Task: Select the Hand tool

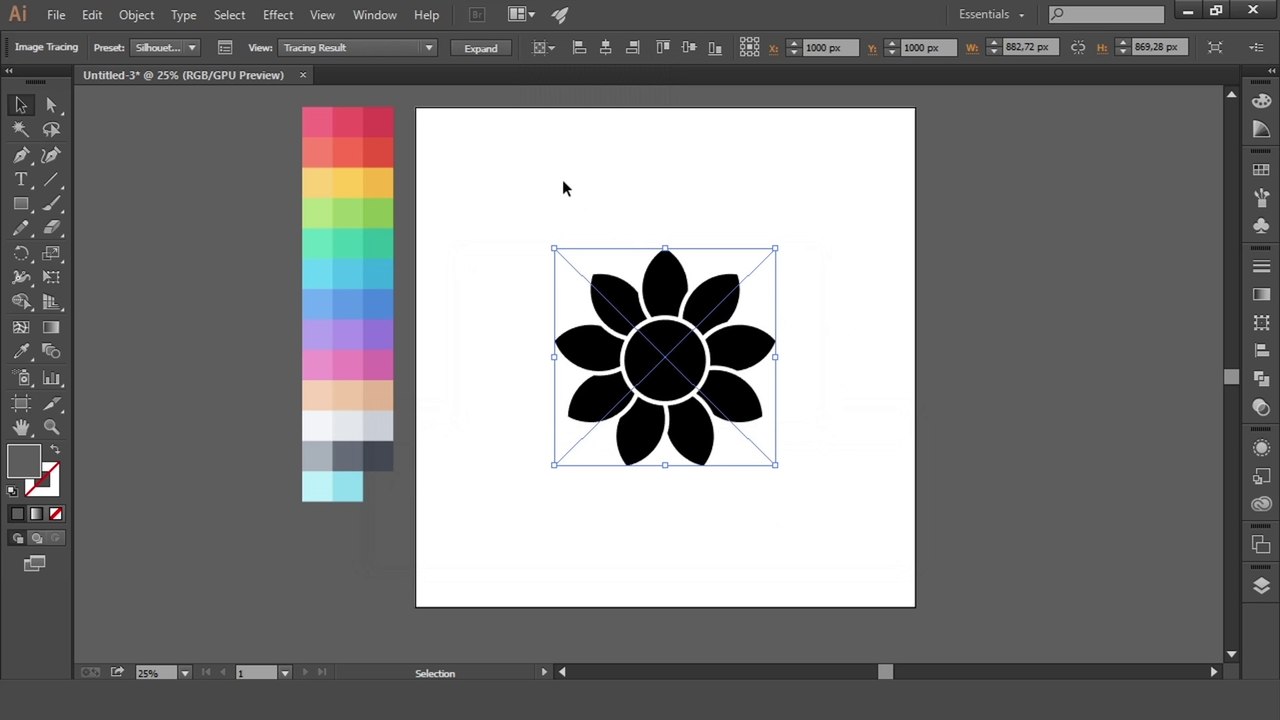Action: 21,427
